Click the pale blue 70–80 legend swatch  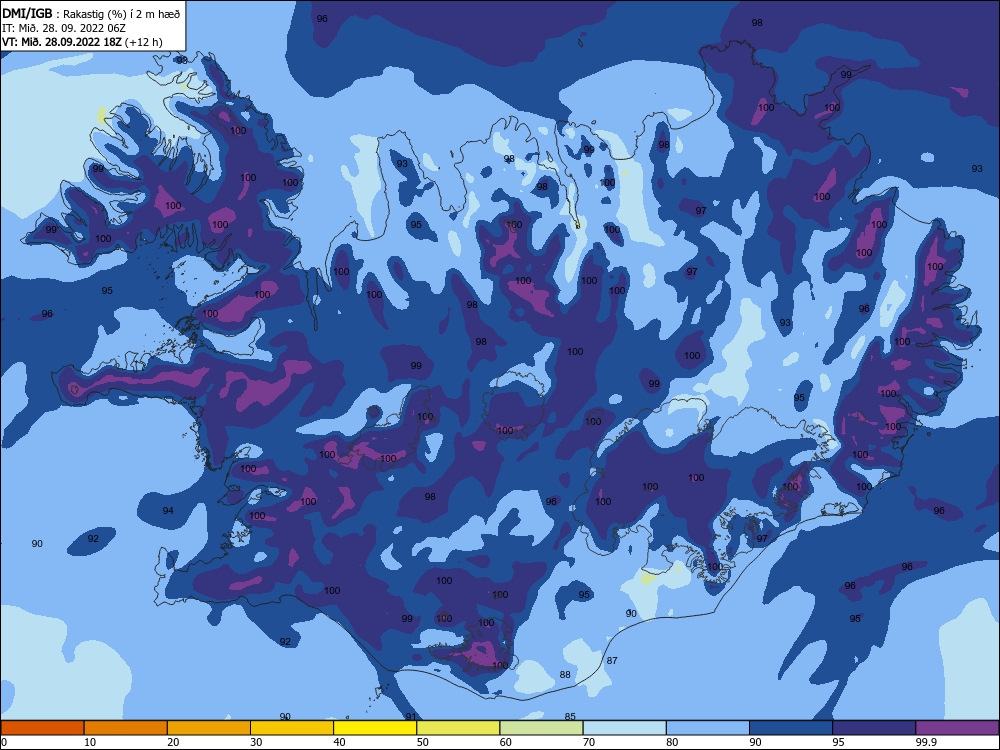point(624,728)
